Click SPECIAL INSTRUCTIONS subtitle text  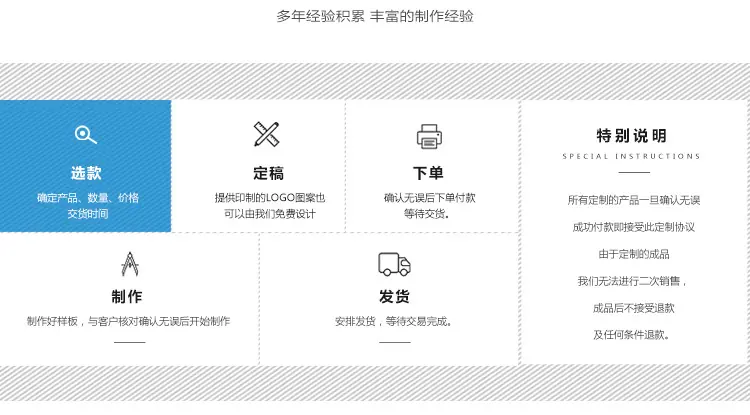(631, 156)
